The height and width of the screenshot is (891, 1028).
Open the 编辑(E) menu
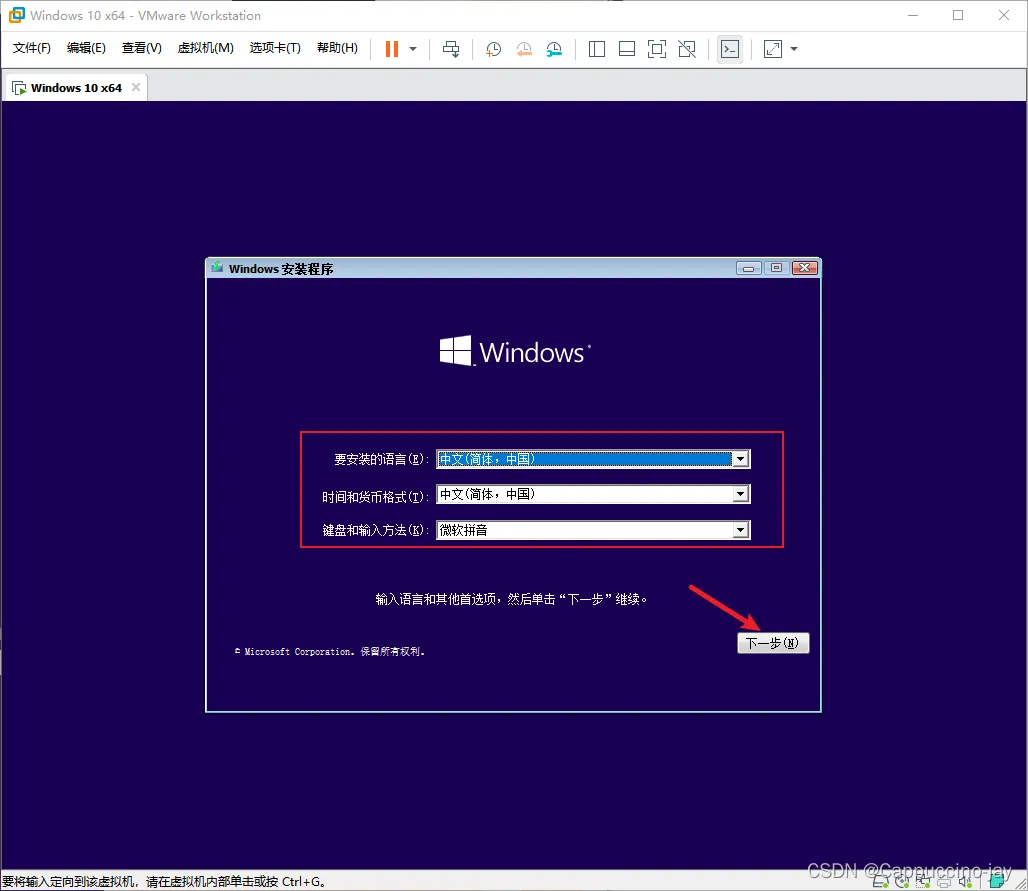(x=86, y=48)
